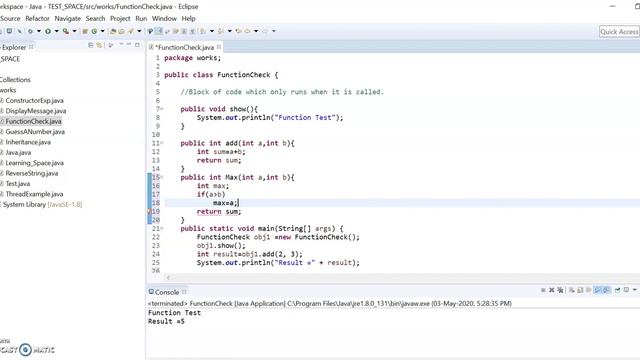
Task: Select DisplayMessage.java in Explorer
Action: (x=36, y=111)
